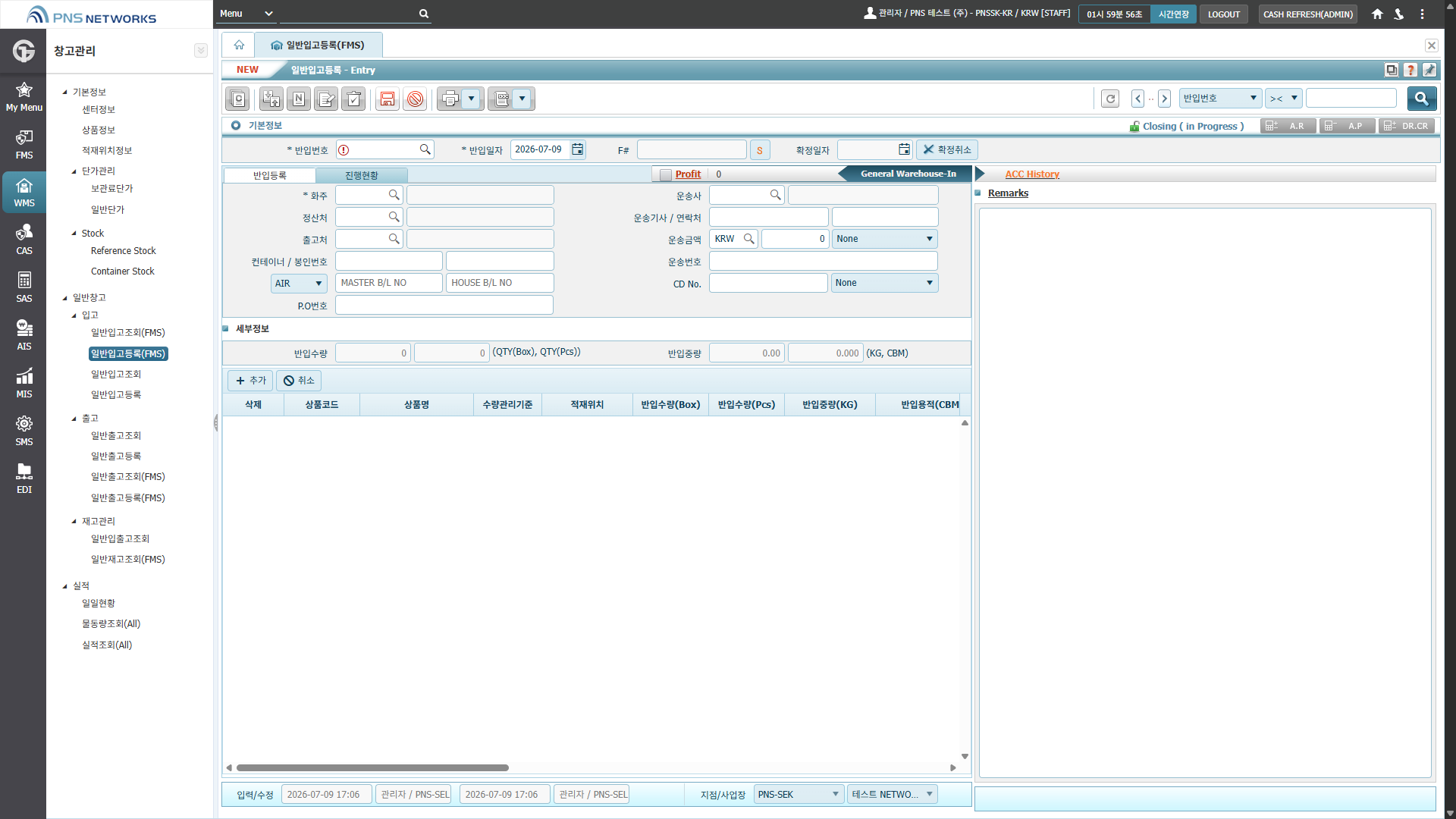1456x819 pixels.
Task: Click the LOGOUT button
Action: point(1223,14)
